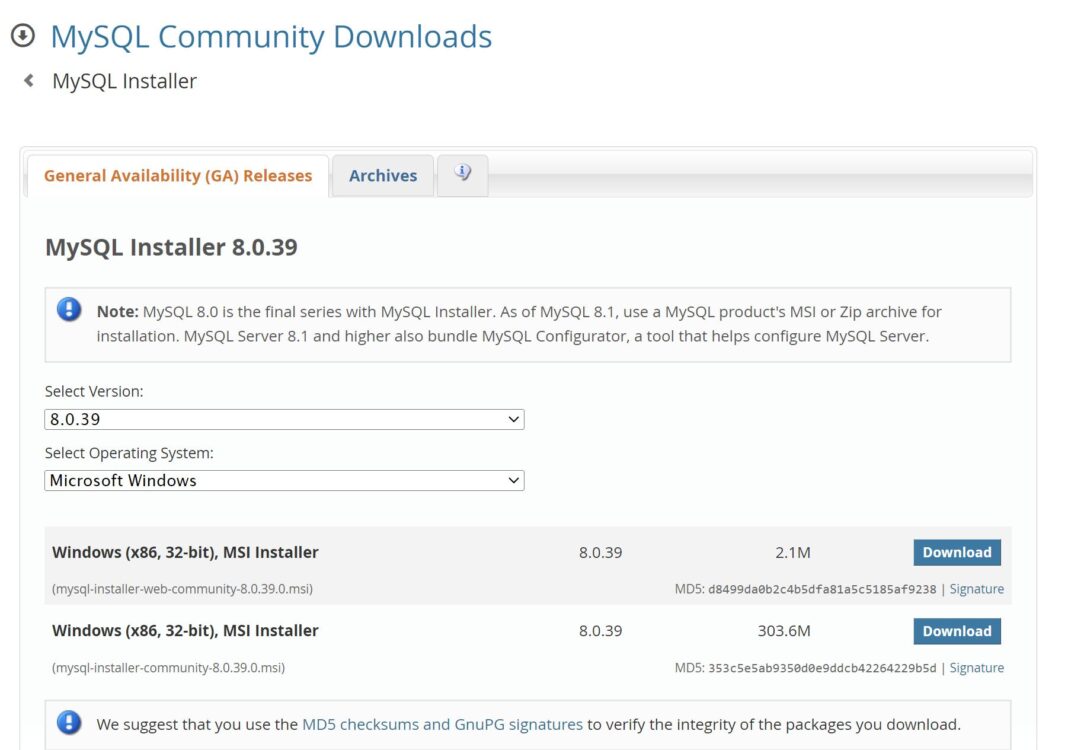Open the information icon tab
1068x750 pixels.
(462, 174)
